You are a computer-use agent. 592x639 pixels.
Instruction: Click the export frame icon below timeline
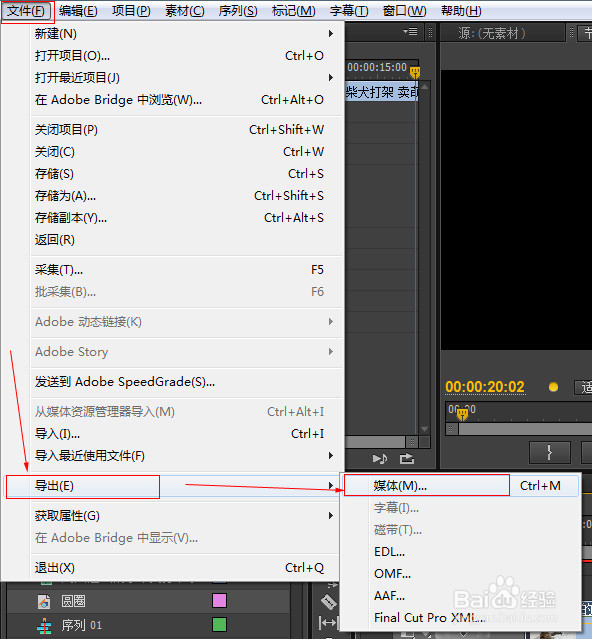407,459
